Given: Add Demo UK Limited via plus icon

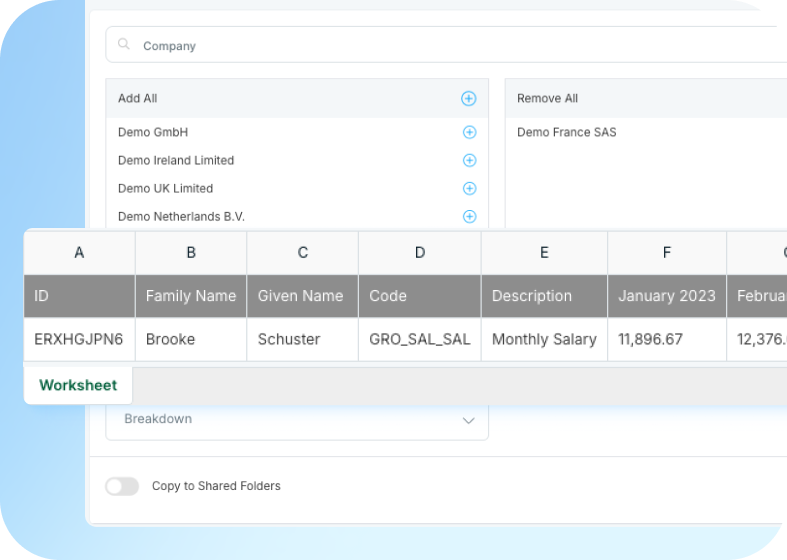Looking at the screenshot, I should tap(469, 188).
